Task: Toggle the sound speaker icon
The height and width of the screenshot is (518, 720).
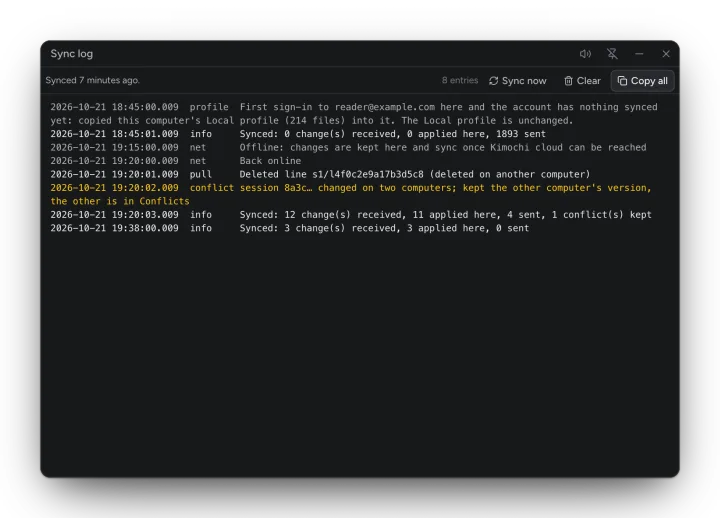Action: (x=585, y=54)
